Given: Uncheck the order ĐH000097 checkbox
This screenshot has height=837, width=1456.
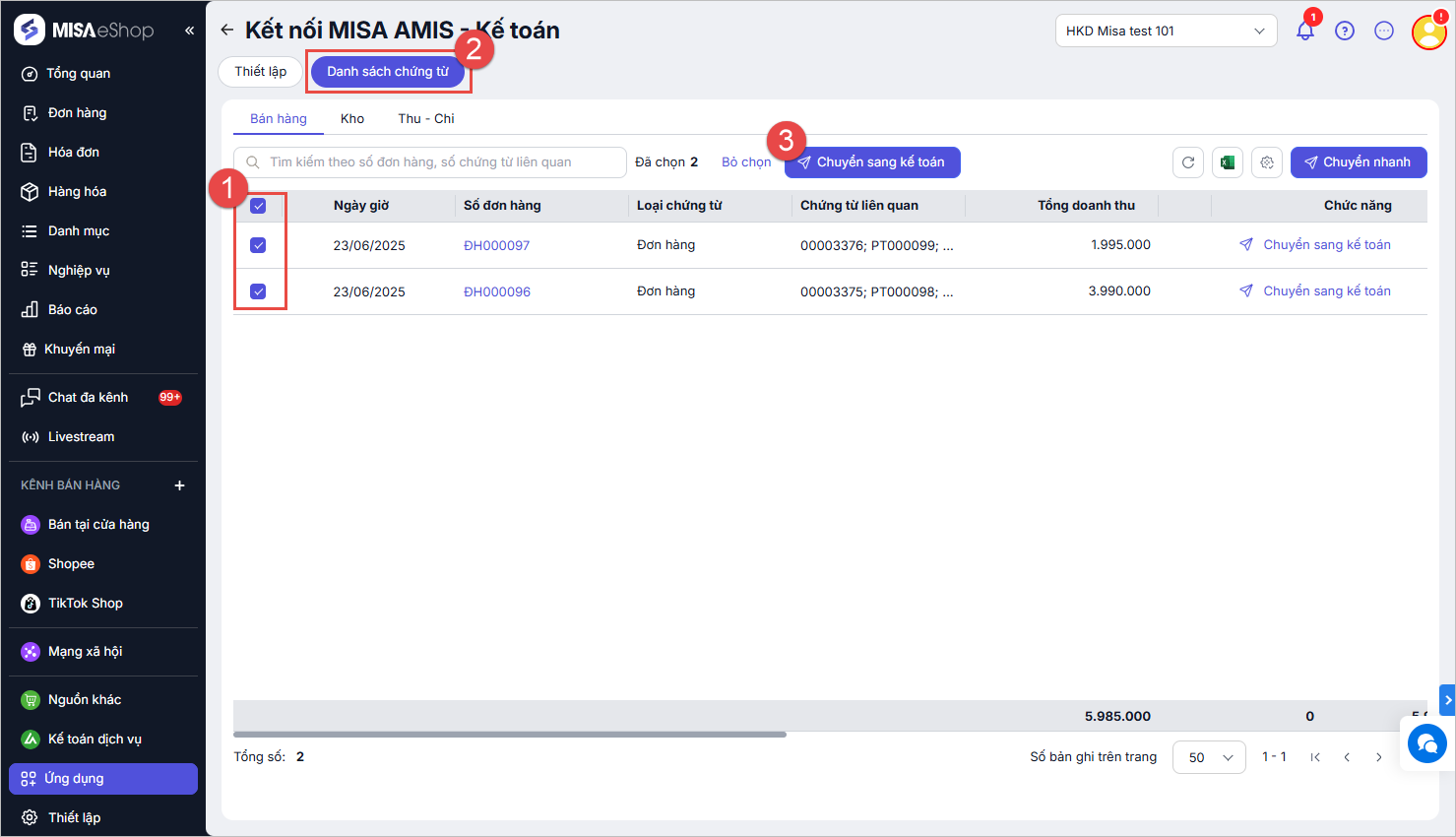Looking at the screenshot, I should pos(258,245).
